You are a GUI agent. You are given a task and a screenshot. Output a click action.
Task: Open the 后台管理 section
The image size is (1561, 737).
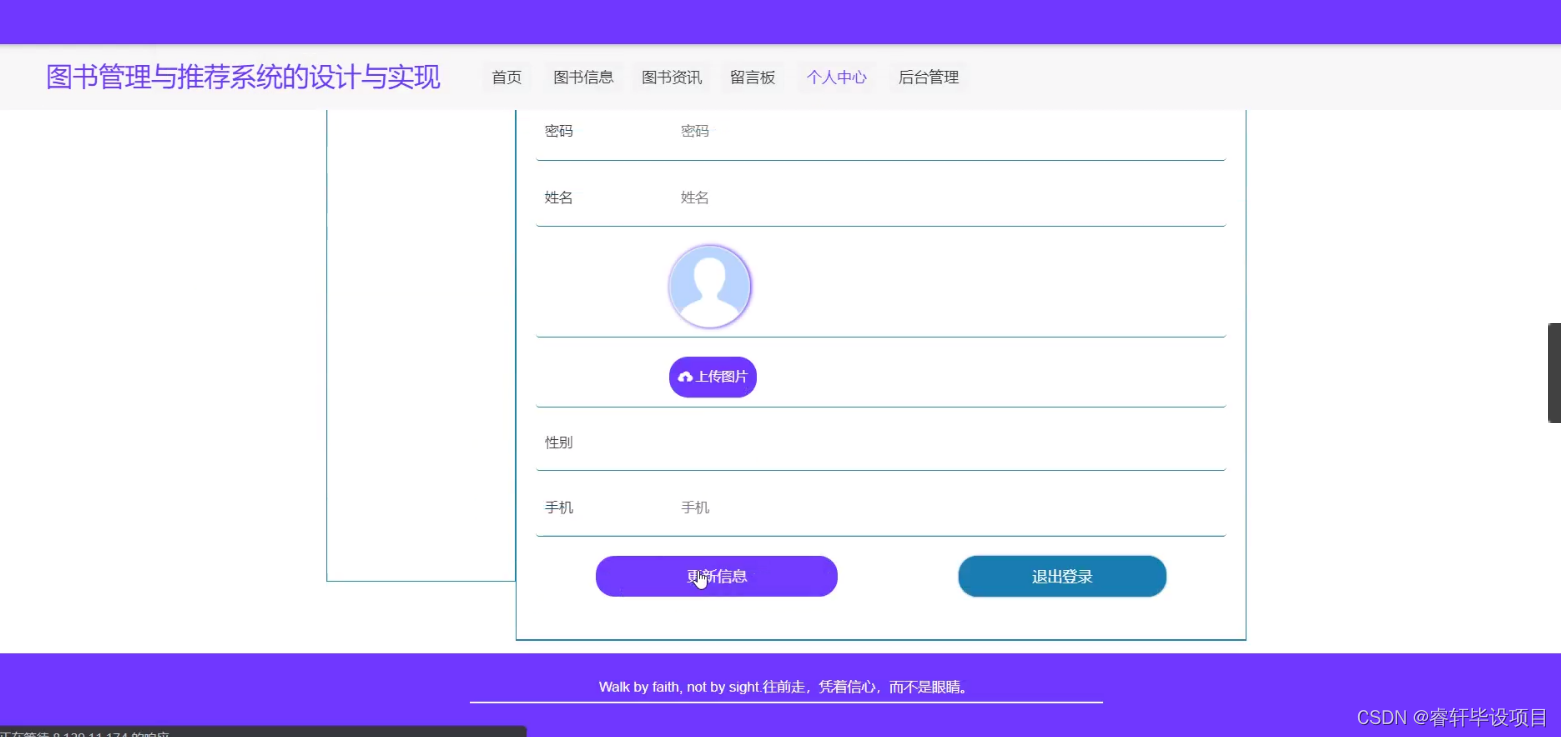click(x=928, y=77)
